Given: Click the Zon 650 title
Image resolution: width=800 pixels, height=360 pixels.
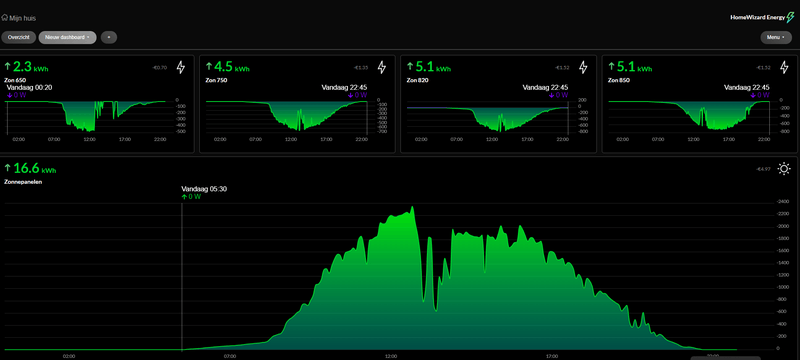Looking at the screenshot, I should coord(15,80).
